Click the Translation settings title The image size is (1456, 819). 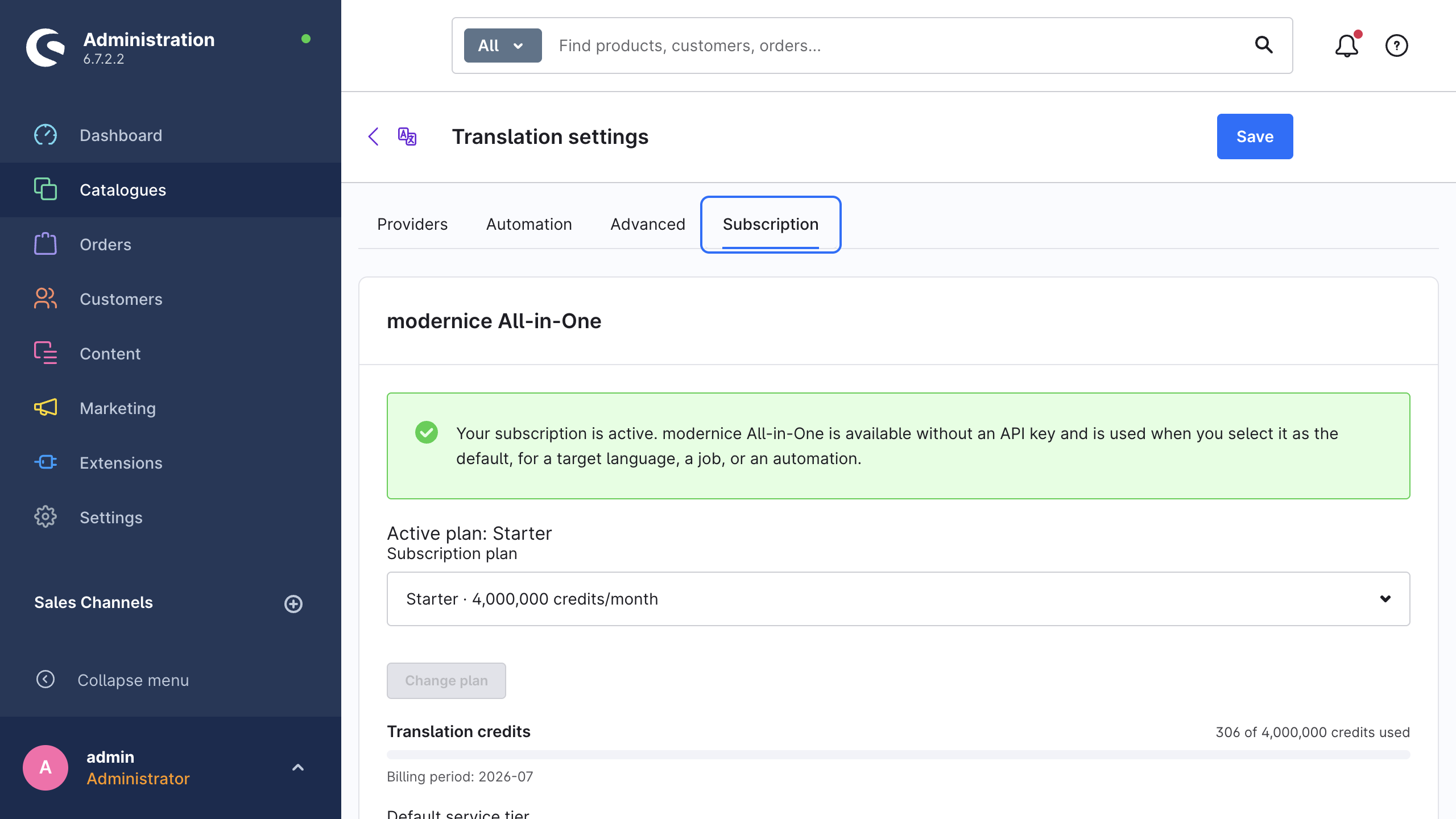coord(550,136)
